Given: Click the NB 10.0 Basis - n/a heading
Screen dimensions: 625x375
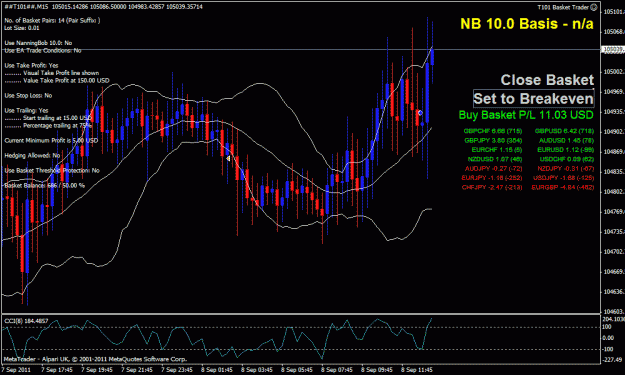Looking at the screenshot, I should [x=527, y=24].
